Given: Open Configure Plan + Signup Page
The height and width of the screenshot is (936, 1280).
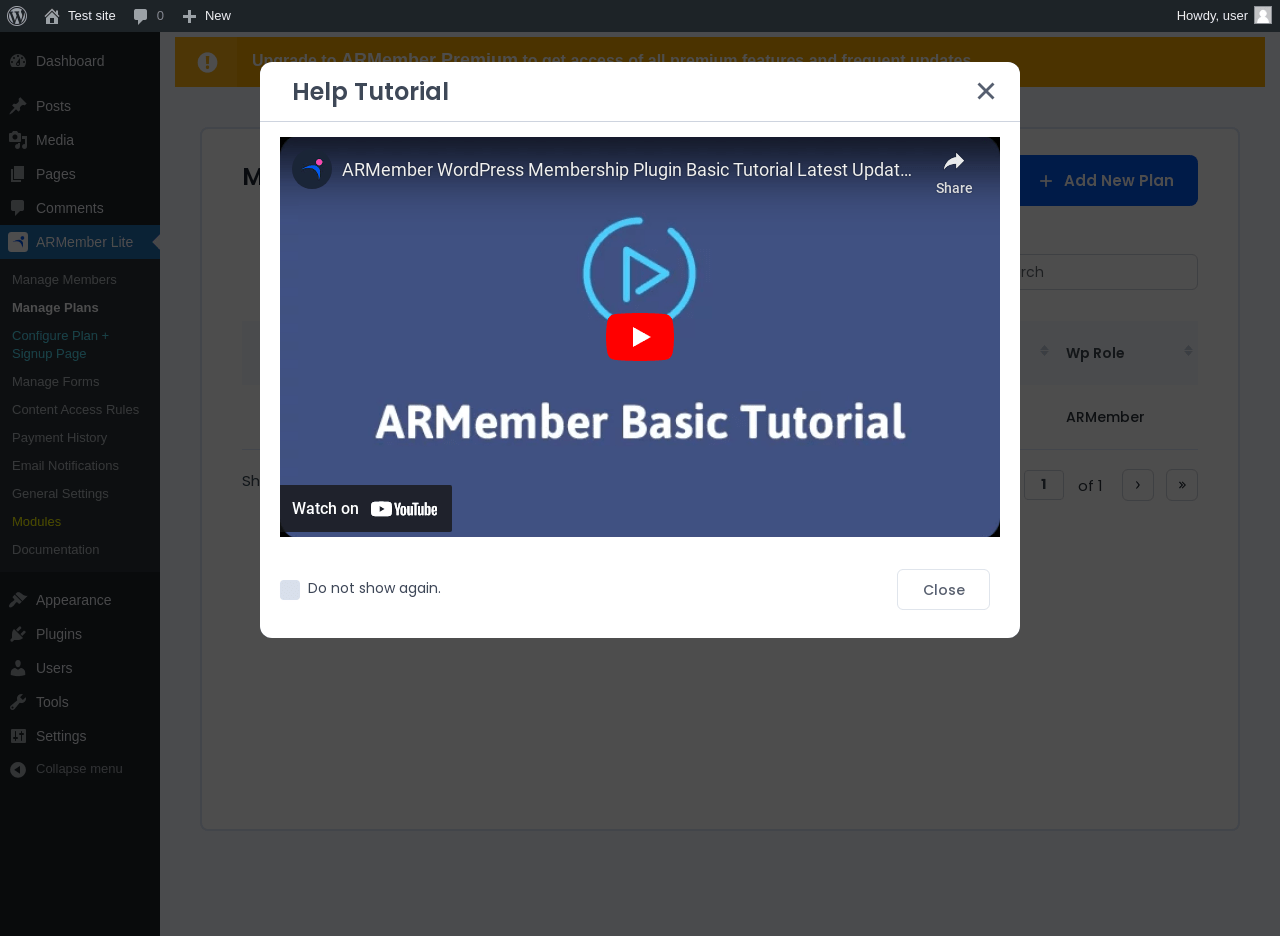Looking at the screenshot, I should tap(60, 344).
